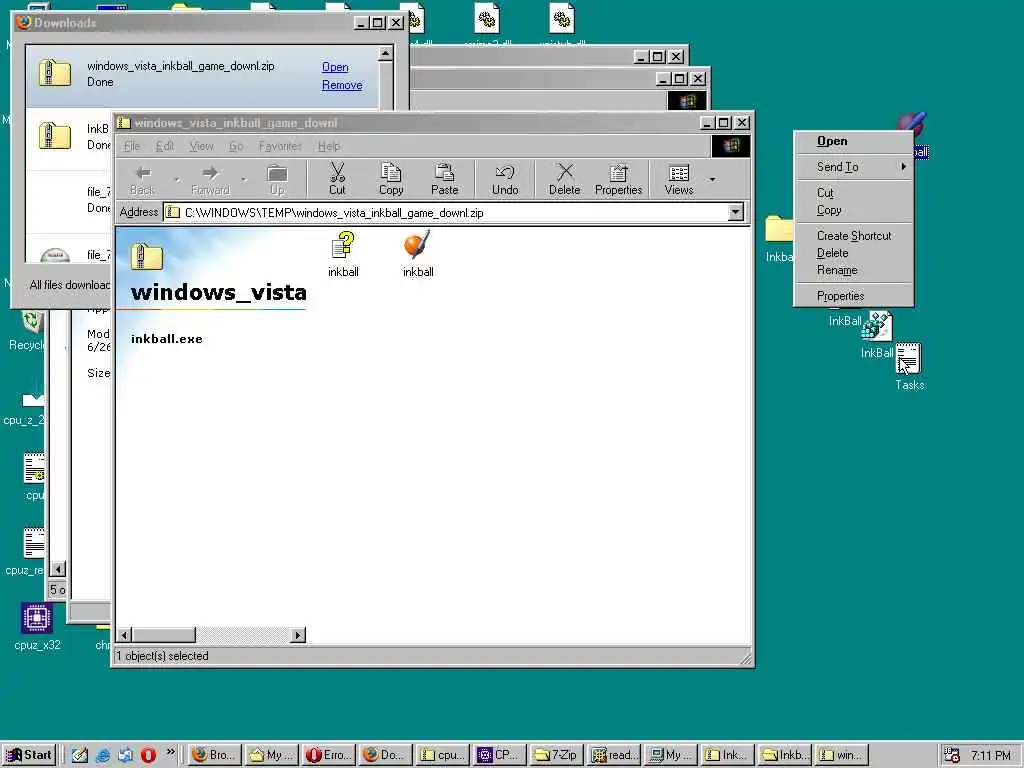Choose Open in the context menu
This screenshot has height=768, width=1024.
[853, 141]
